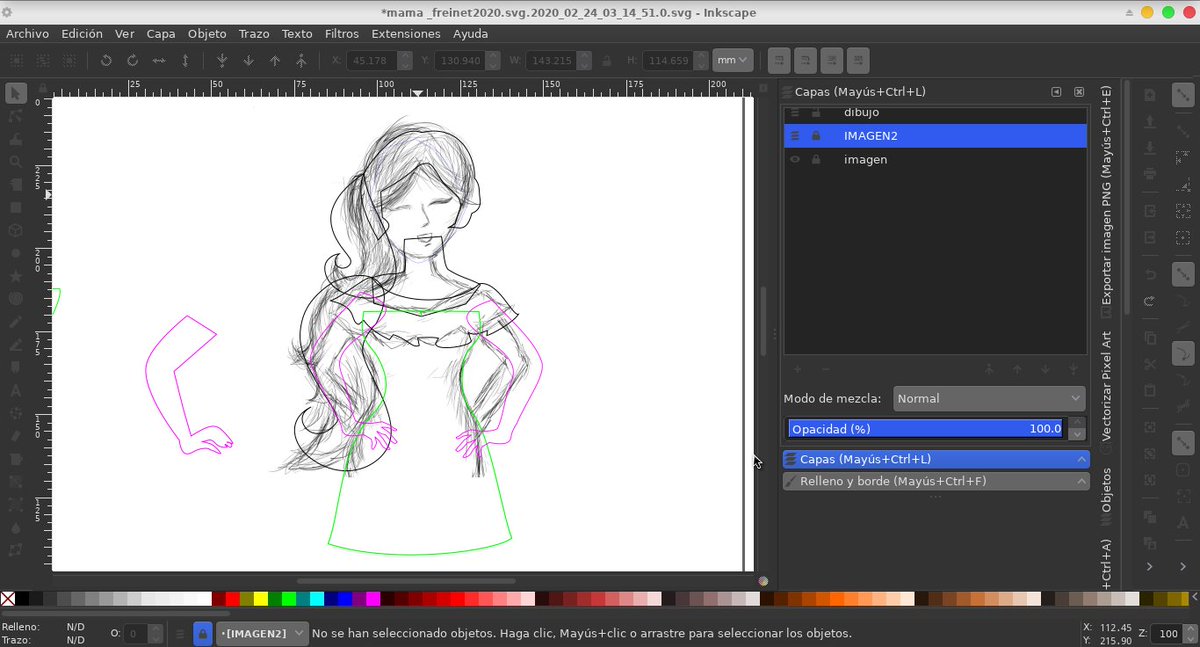
Task: Select the Spiral tool
Action: pyautogui.click(x=15, y=298)
